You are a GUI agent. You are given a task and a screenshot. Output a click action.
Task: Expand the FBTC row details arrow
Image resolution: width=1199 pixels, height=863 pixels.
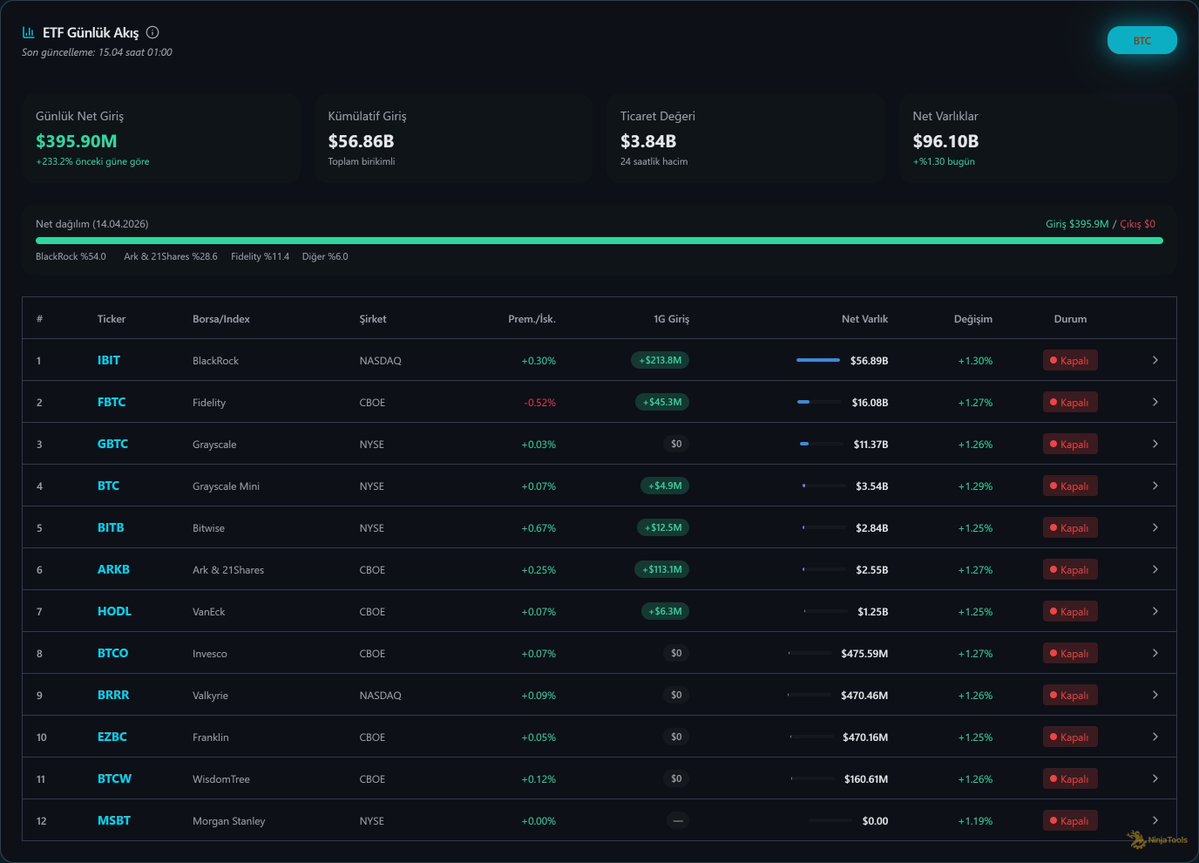coord(1155,402)
